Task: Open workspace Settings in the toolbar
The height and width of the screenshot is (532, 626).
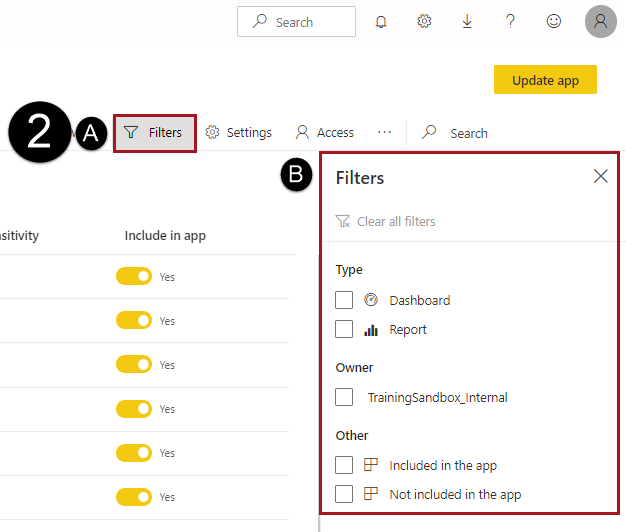Action: 238,133
